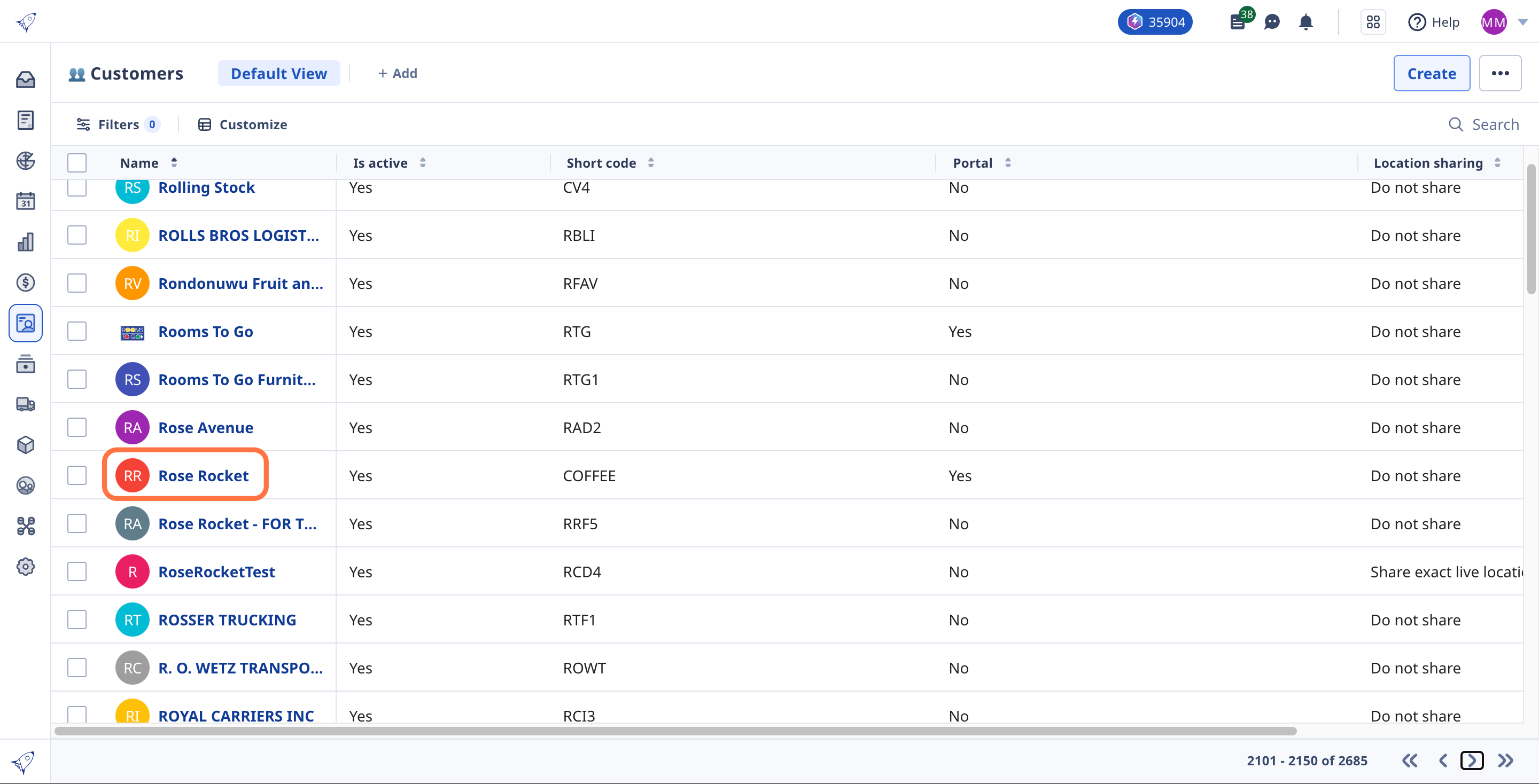Toggle checkbox for Rooms To Go row
This screenshot has width=1539, height=784.
[78, 331]
